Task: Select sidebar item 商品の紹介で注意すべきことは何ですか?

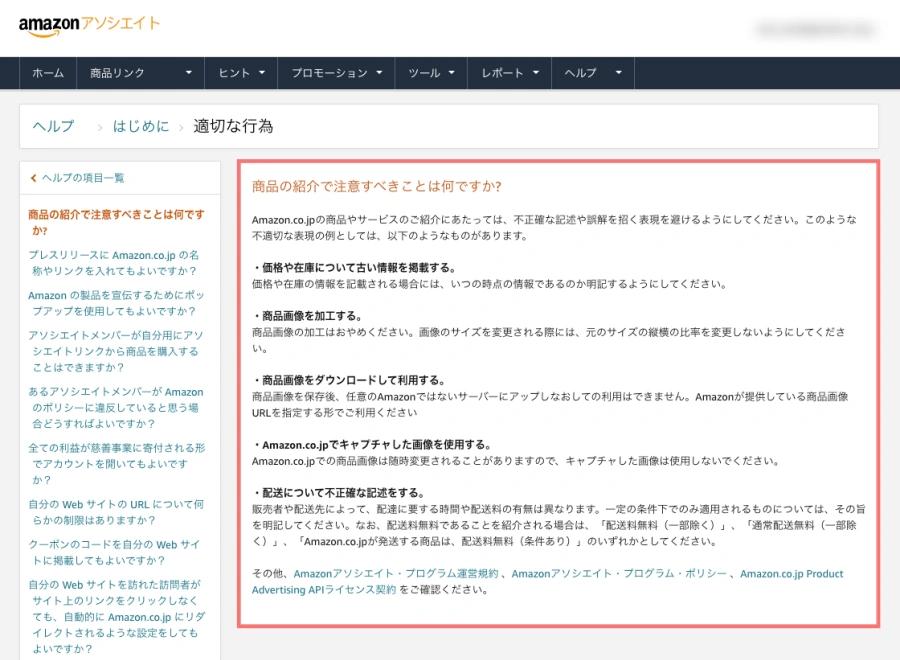Action: pyautogui.click(x=116, y=222)
